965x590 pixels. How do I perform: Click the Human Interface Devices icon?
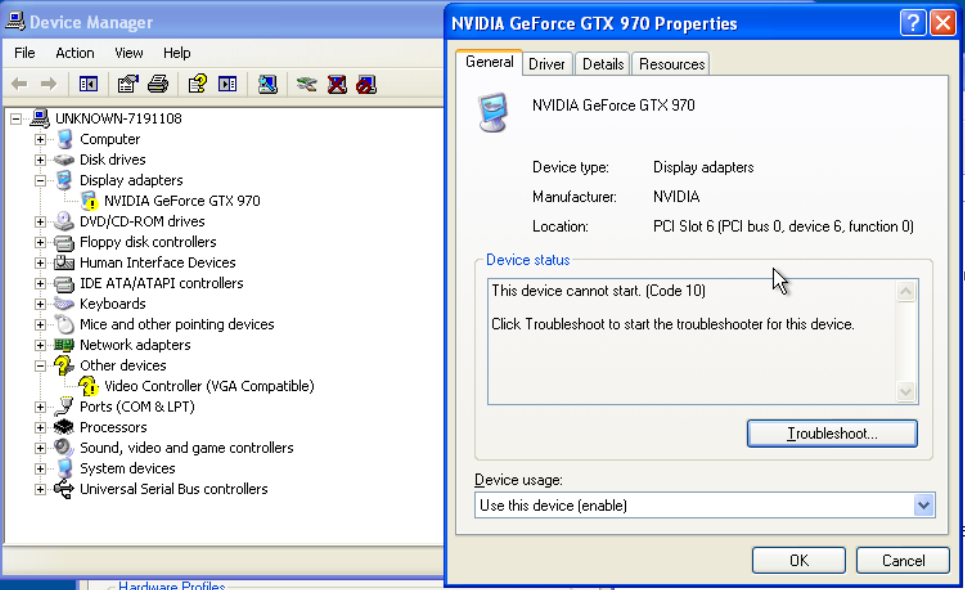[64, 263]
